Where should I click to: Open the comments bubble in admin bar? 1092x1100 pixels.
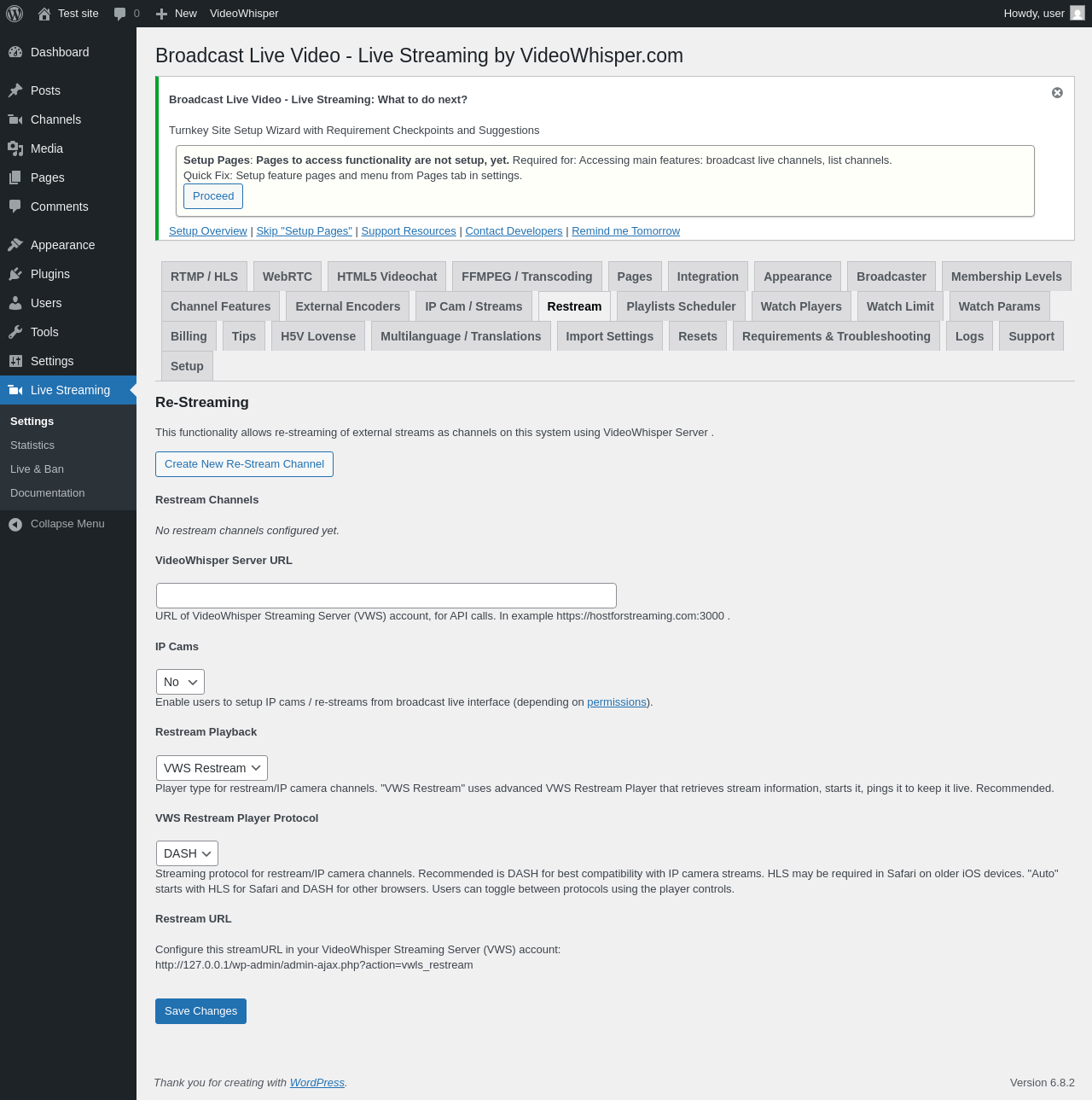[x=119, y=14]
